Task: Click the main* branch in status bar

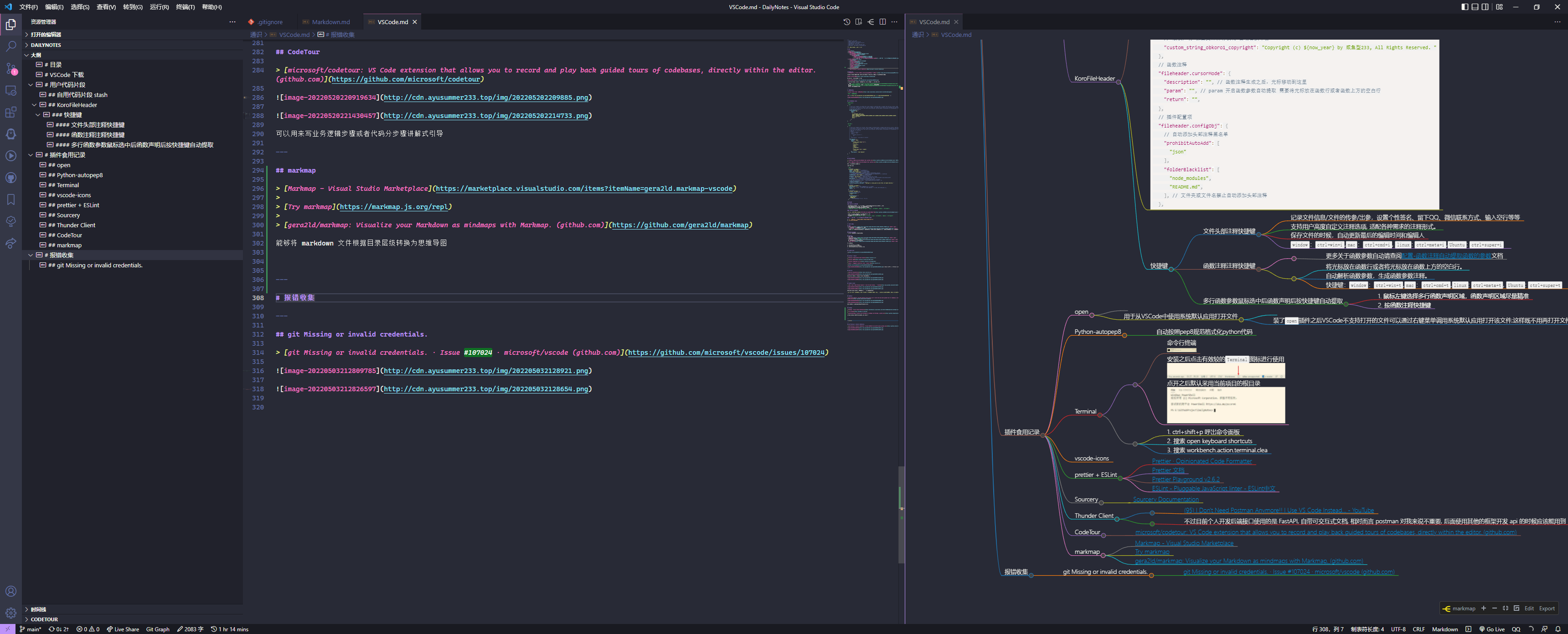Action: 30,629
